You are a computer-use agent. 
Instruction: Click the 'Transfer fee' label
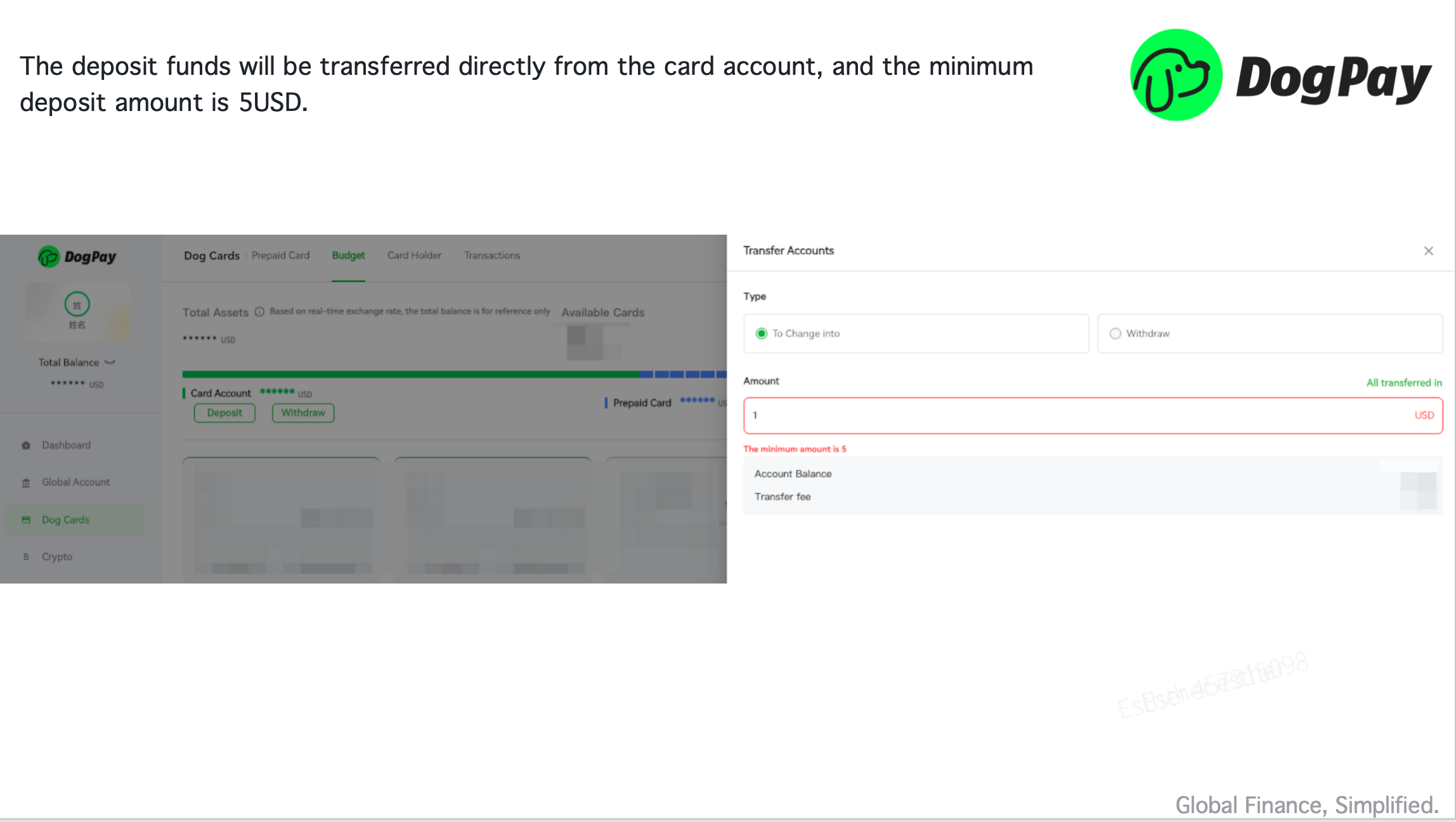783,497
